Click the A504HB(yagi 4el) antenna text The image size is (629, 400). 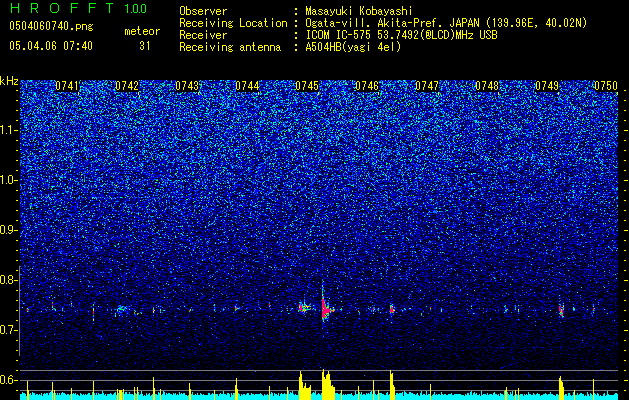click(353, 47)
